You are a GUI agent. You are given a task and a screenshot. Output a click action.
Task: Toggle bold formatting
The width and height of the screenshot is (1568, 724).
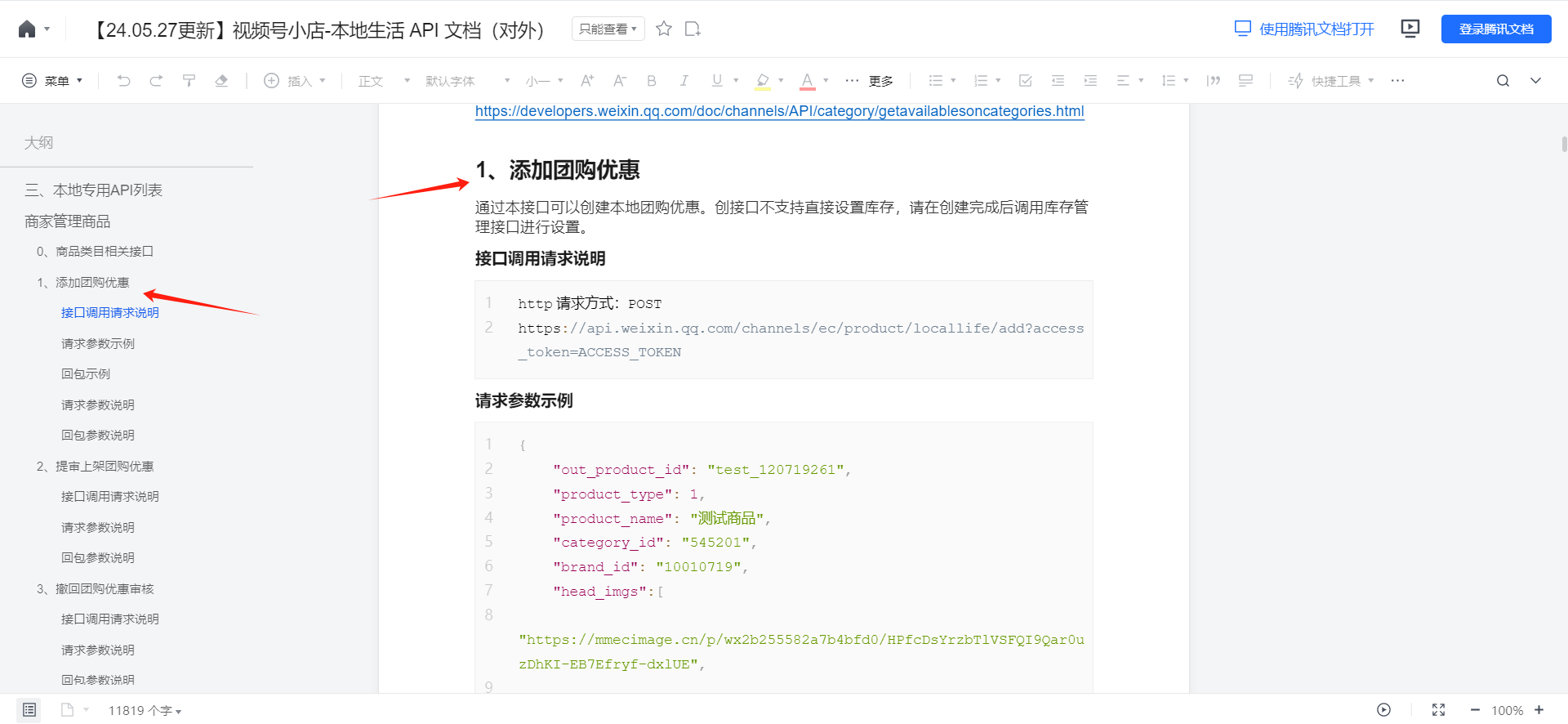(652, 81)
